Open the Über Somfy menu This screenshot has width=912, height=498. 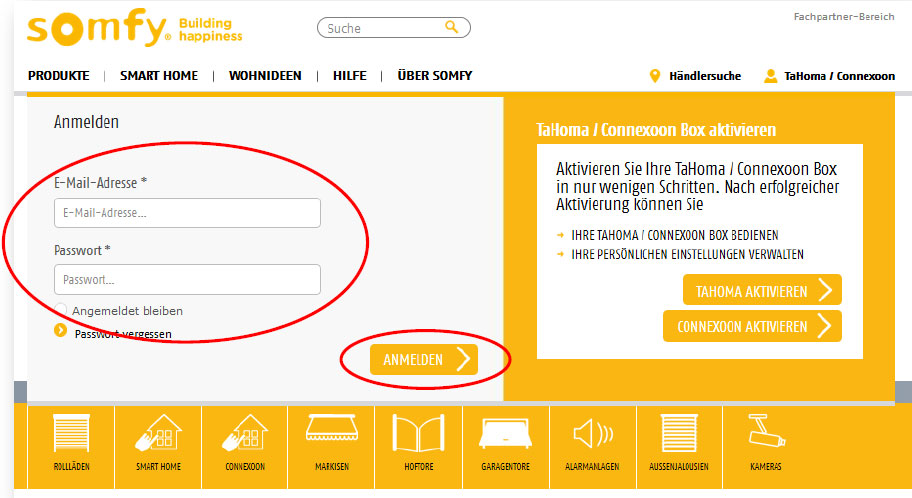point(434,76)
